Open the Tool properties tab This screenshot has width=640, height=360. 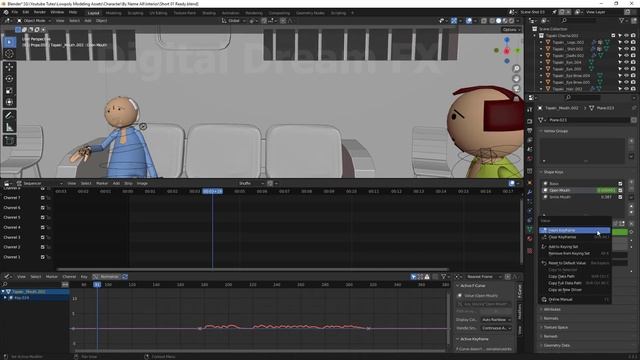click(530, 109)
